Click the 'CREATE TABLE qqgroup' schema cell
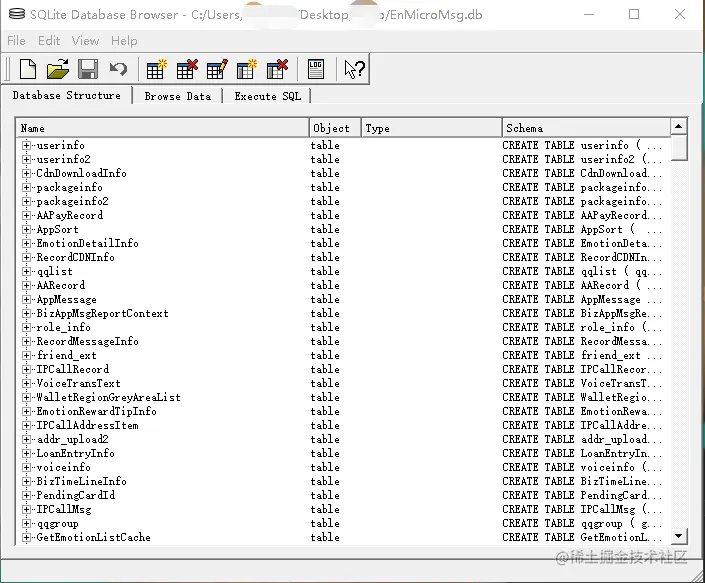This screenshot has height=583, width=705. [582, 523]
